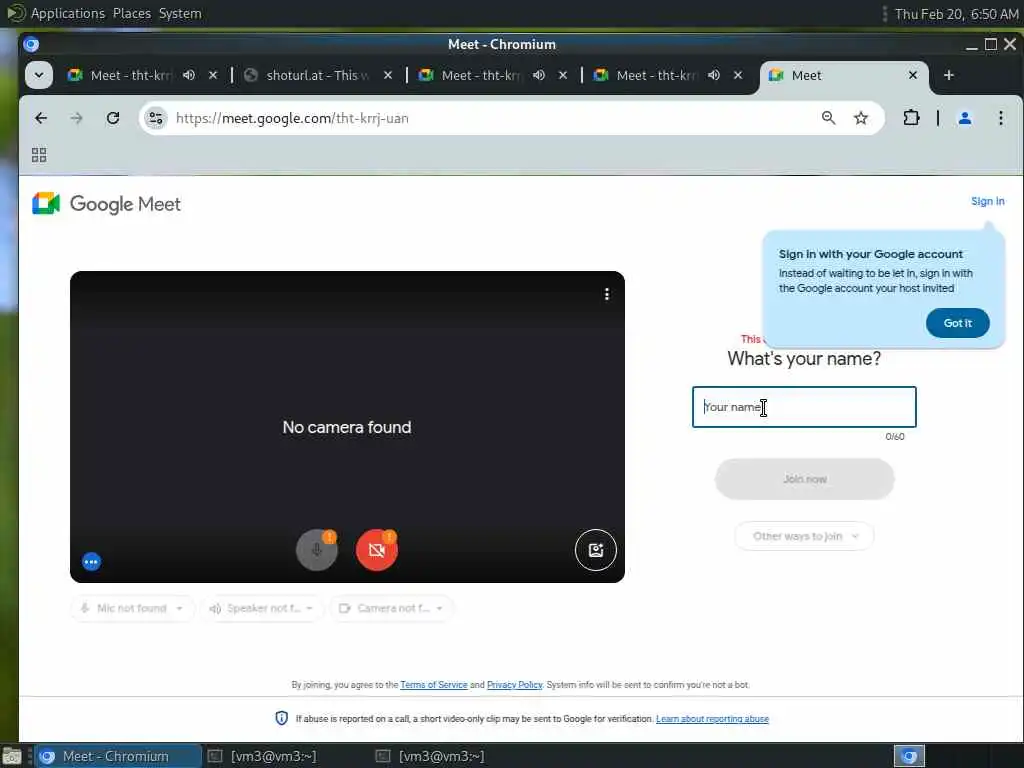
Task: Open the Places menu
Action: [x=132, y=13]
